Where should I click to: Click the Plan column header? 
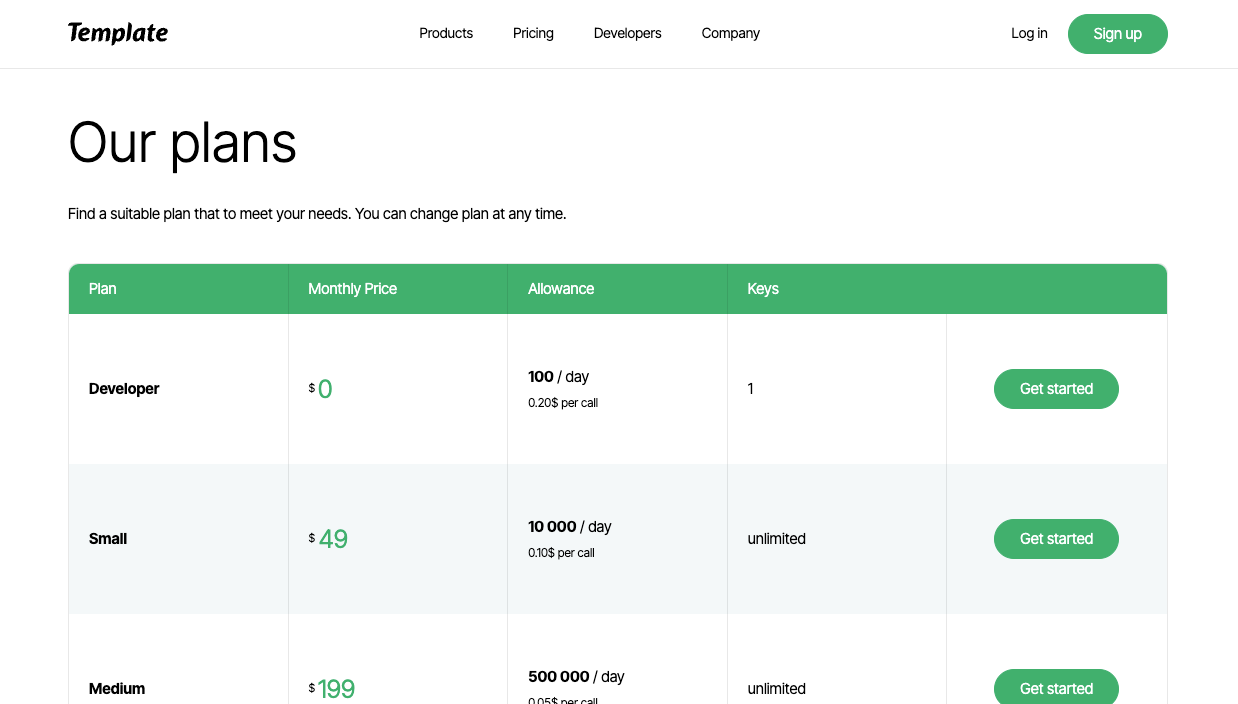click(x=102, y=289)
